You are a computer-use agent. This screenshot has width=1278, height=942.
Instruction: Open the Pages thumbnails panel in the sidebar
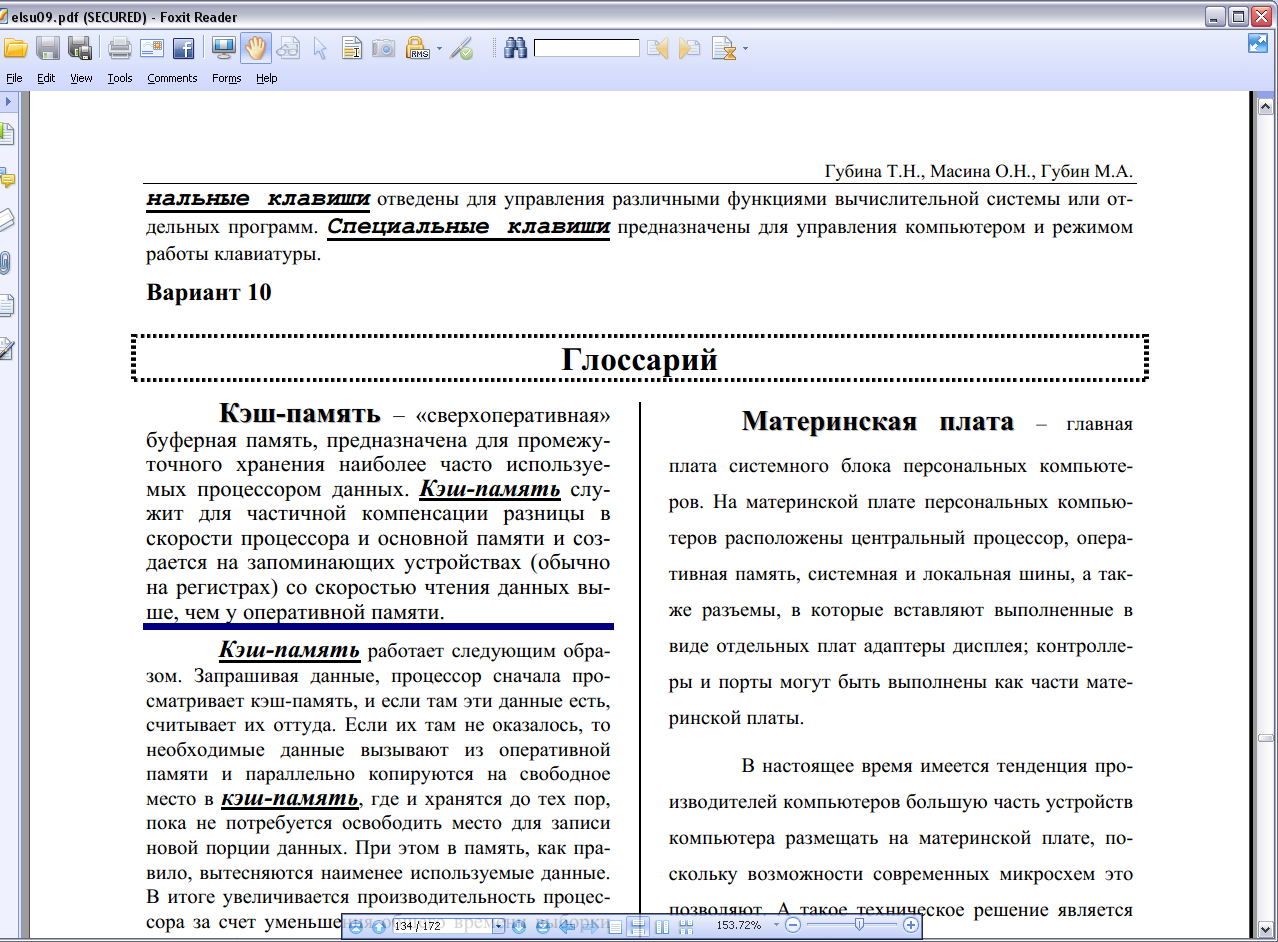click(7, 305)
